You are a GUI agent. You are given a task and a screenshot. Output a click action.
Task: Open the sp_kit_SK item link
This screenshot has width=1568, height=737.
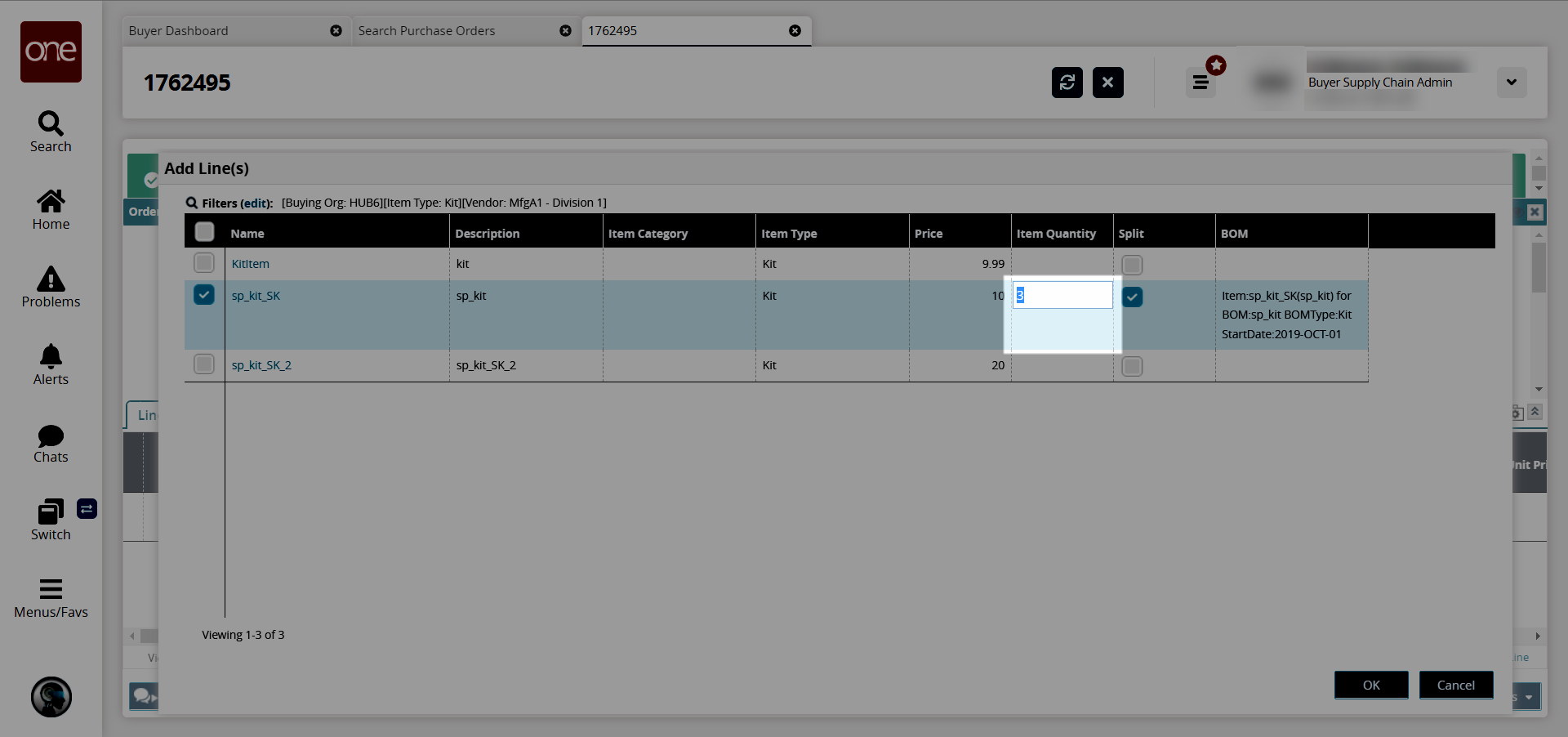click(256, 296)
